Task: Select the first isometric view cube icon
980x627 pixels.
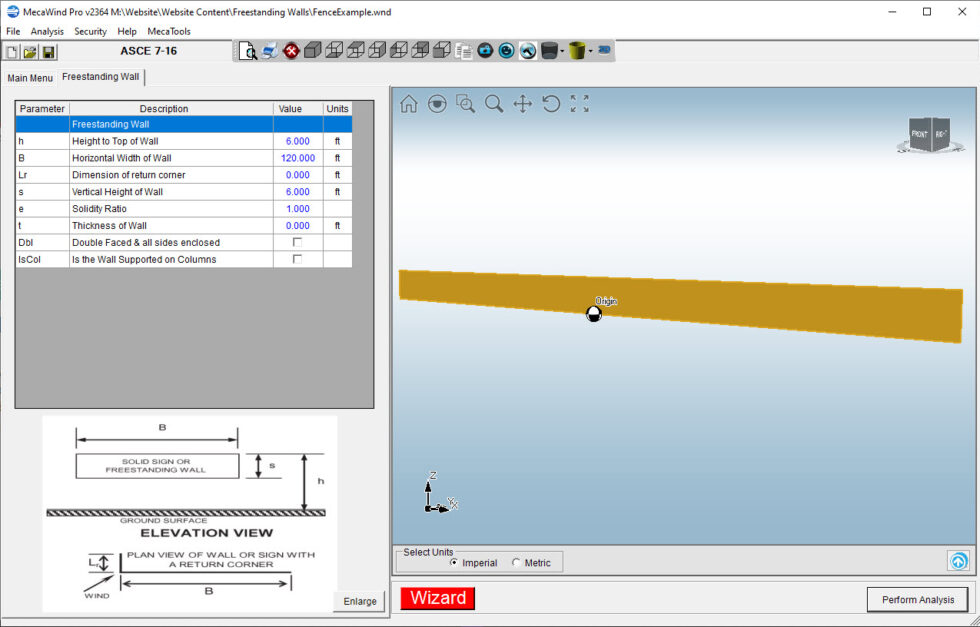Action: [312, 50]
